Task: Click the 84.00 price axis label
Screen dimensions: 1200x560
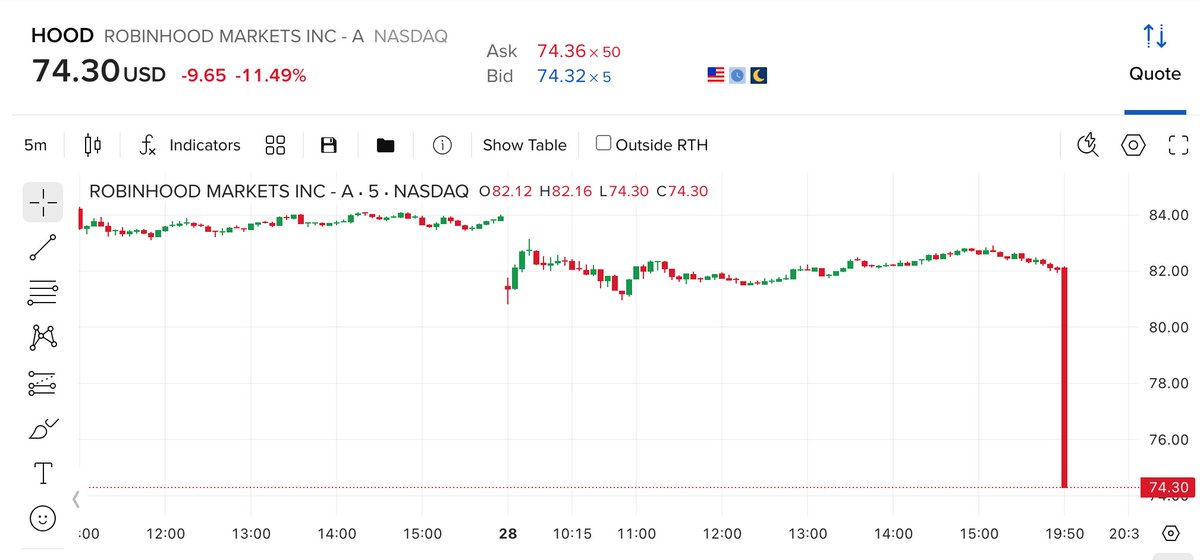Action: [1166, 214]
